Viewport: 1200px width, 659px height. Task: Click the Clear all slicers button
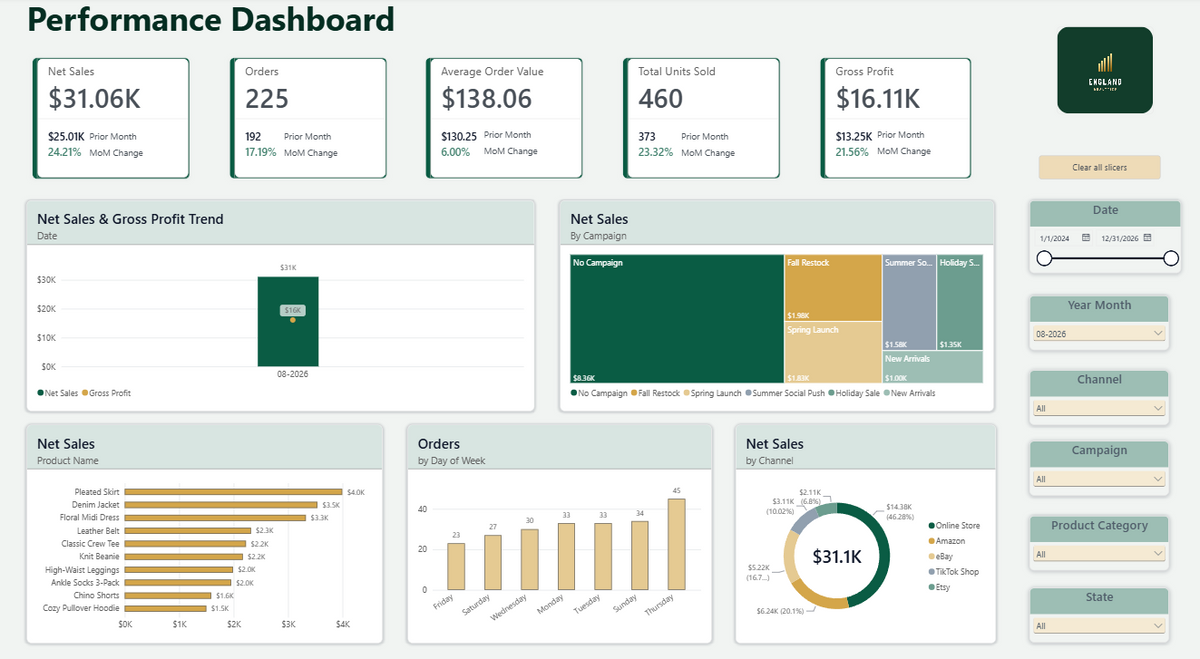[1099, 167]
